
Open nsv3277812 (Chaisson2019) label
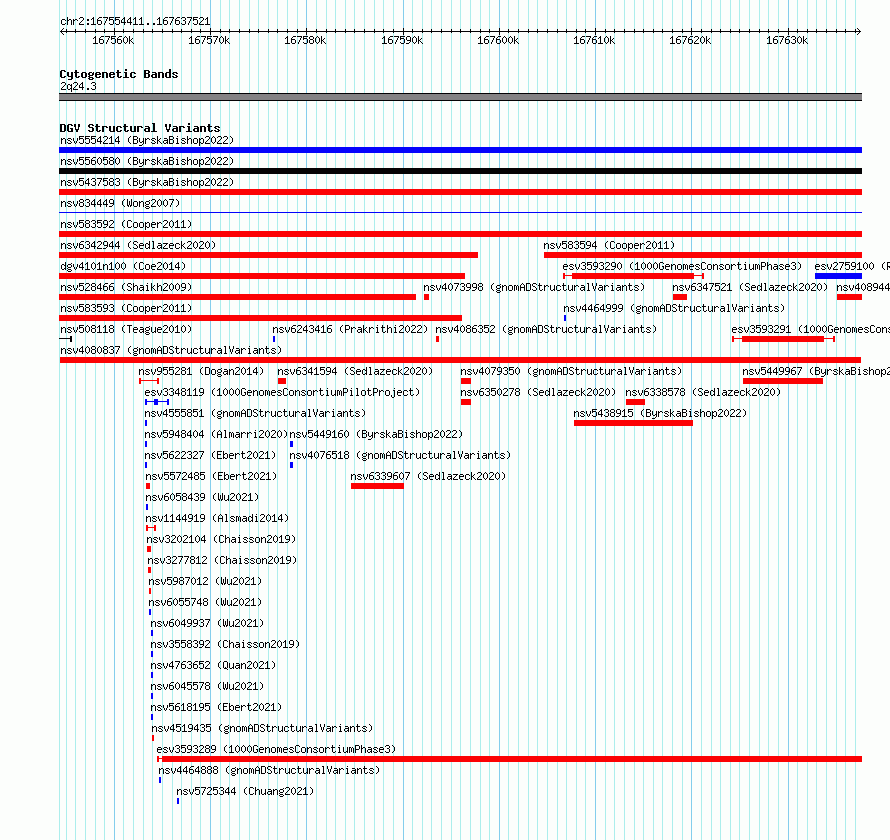(x=222, y=560)
